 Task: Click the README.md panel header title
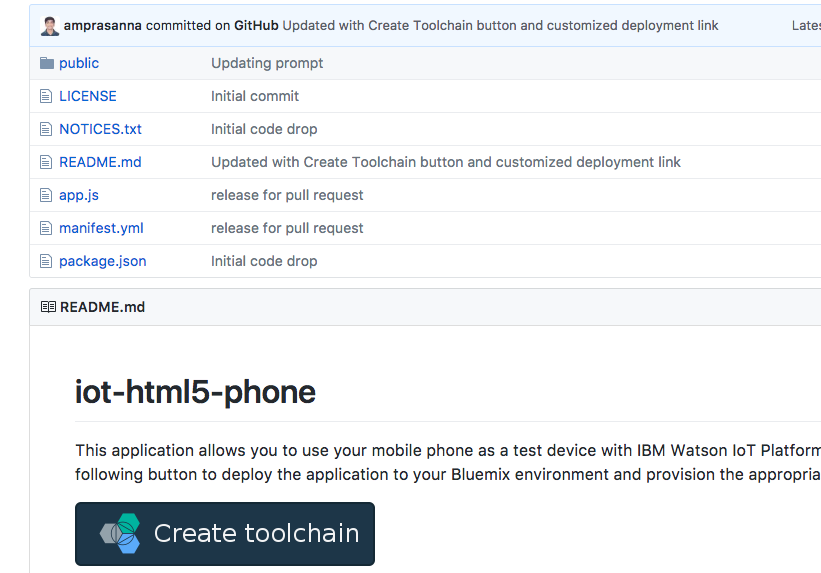pos(103,307)
